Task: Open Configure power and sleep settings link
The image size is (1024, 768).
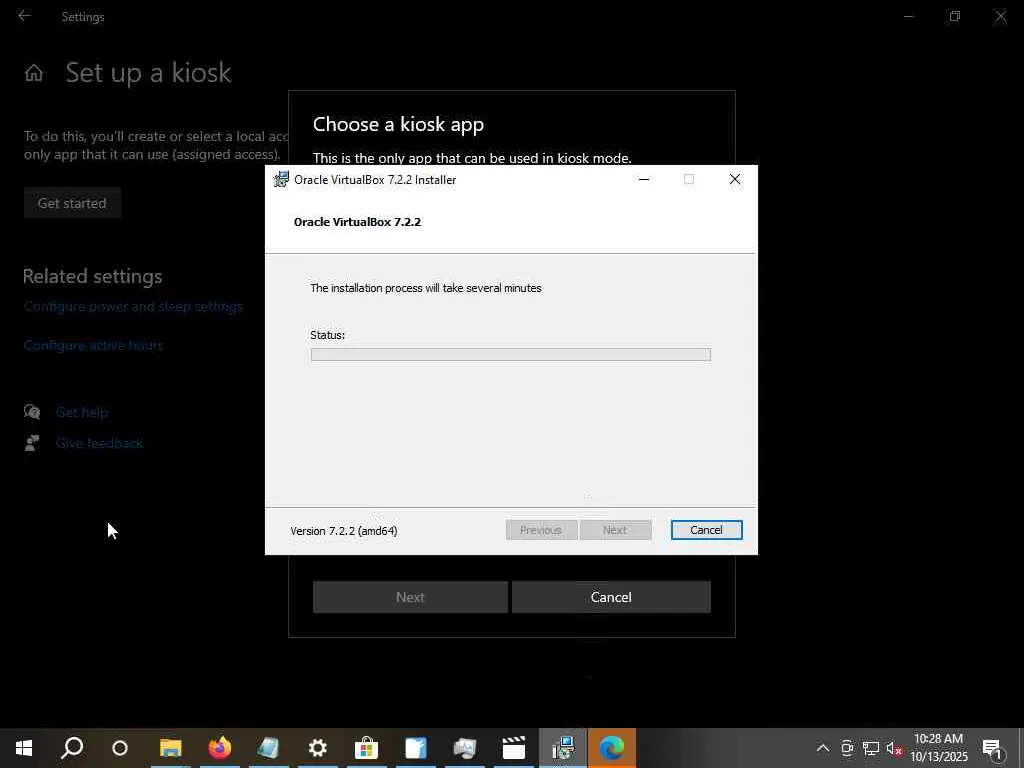Action: pyautogui.click(x=133, y=306)
